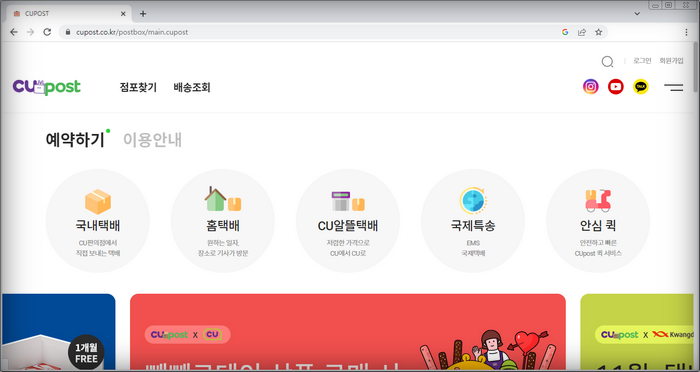Select the CUPOST browser tab
The image size is (700, 372).
[69, 13]
